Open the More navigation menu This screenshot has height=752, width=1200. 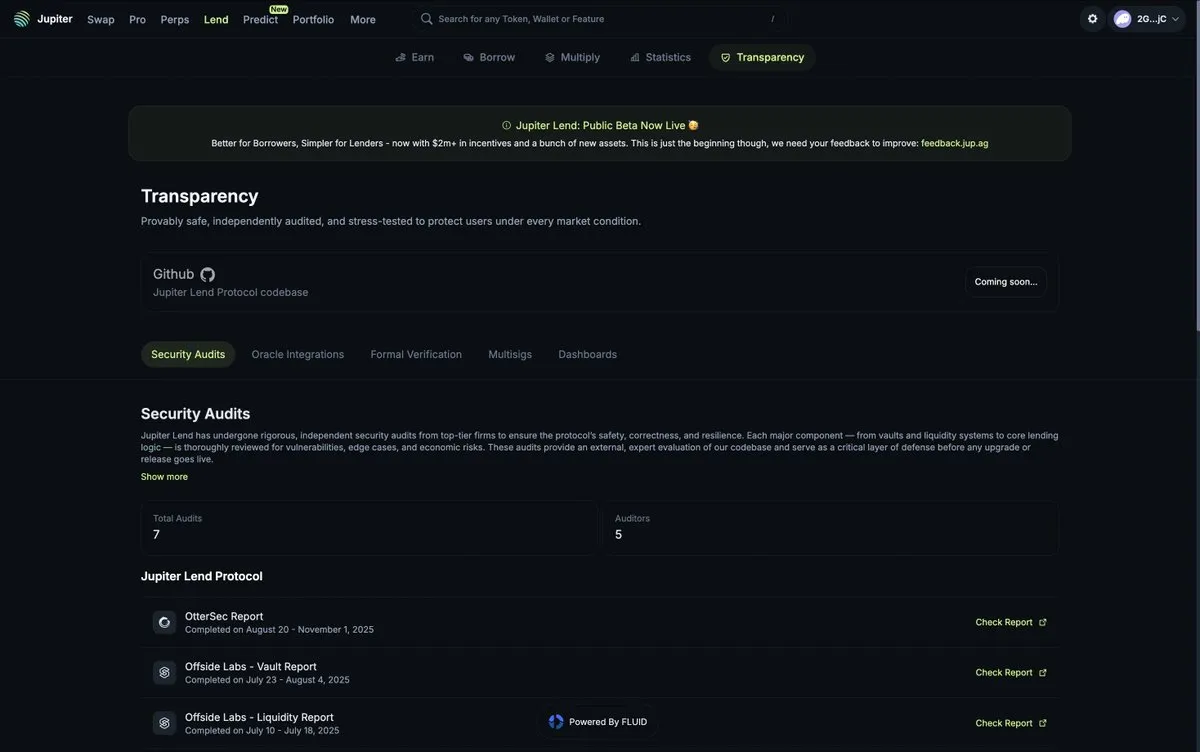click(x=363, y=19)
